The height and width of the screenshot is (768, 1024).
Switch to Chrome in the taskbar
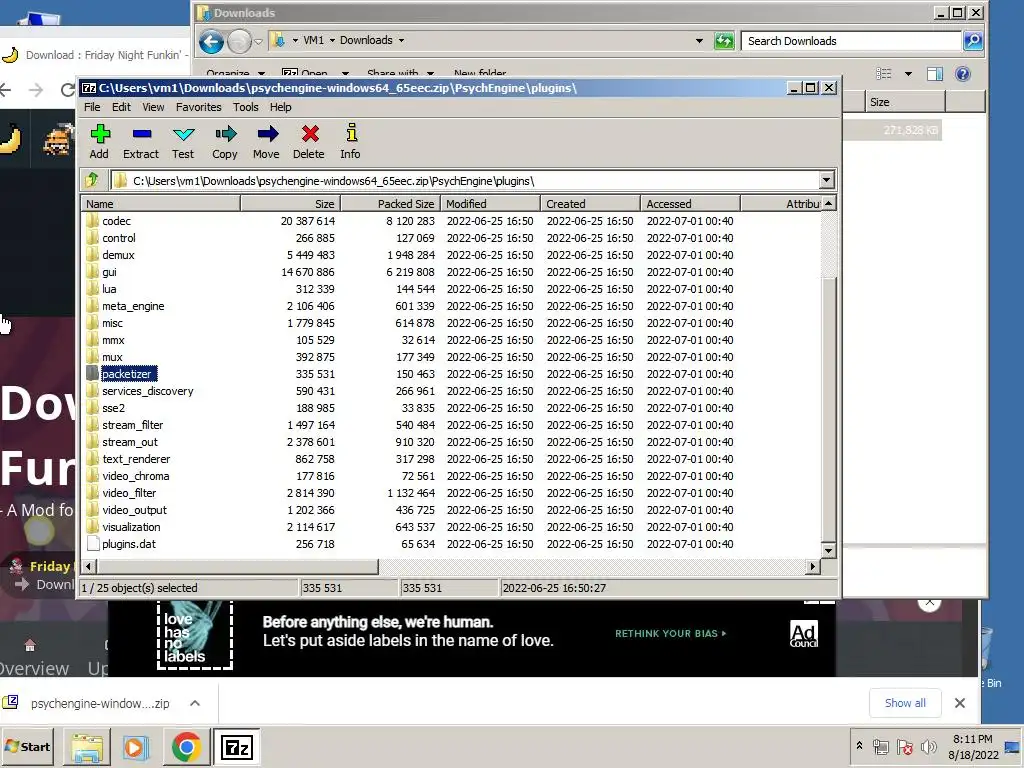(x=186, y=747)
